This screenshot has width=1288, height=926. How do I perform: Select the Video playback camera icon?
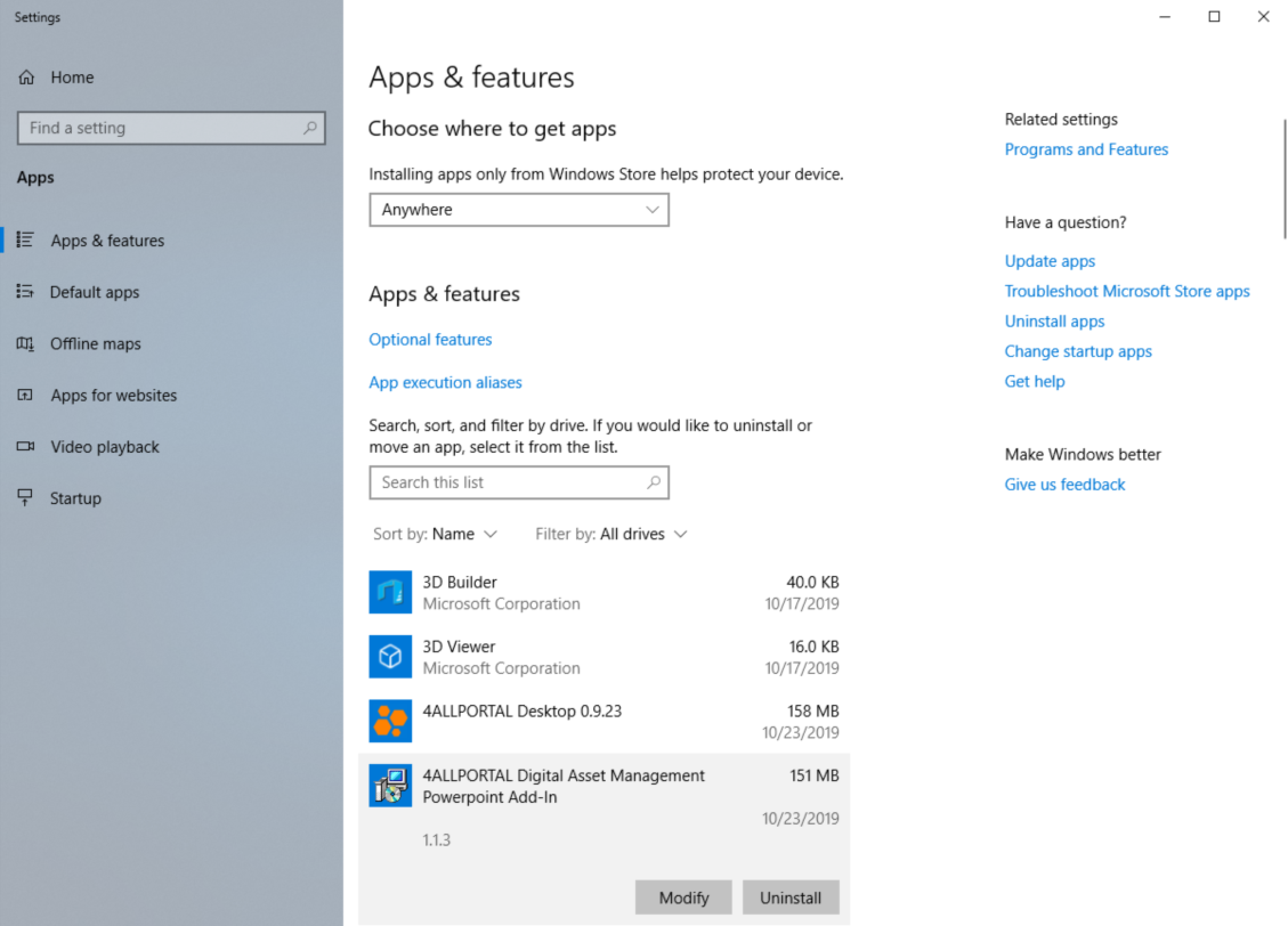[25, 446]
